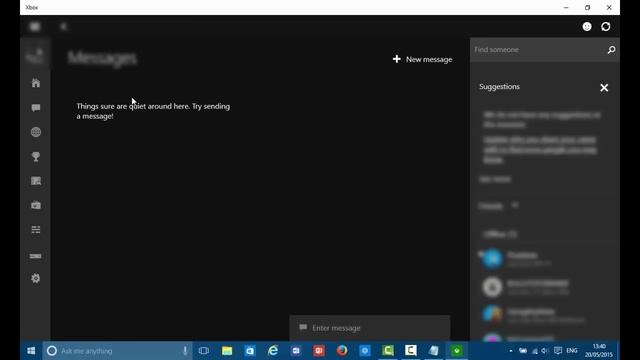Select the friend with the blue avatar
The height and width of the screenshot is (360, 640).
pos(492,258)
